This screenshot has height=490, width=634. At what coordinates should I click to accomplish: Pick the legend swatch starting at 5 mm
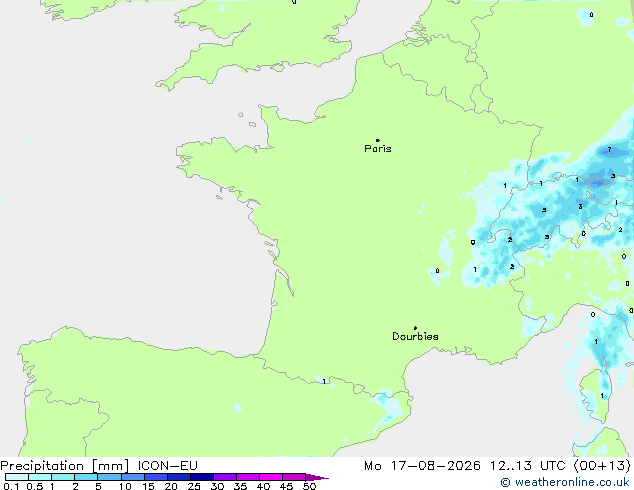[x=110, y=477]
